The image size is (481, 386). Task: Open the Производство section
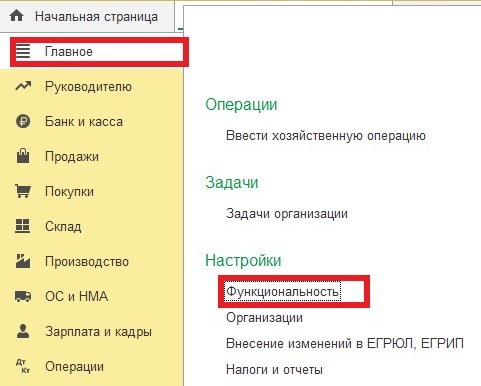coord(87,262)
